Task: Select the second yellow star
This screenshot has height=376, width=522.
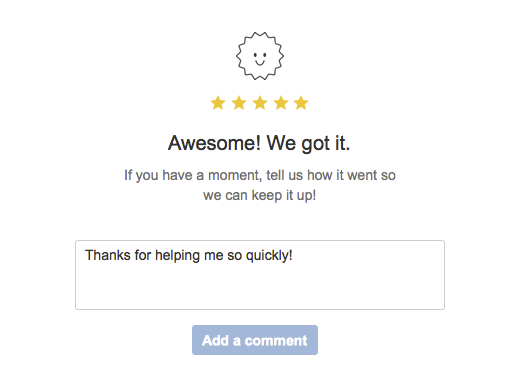Action: pyautogui.click(x=239, y=103)
